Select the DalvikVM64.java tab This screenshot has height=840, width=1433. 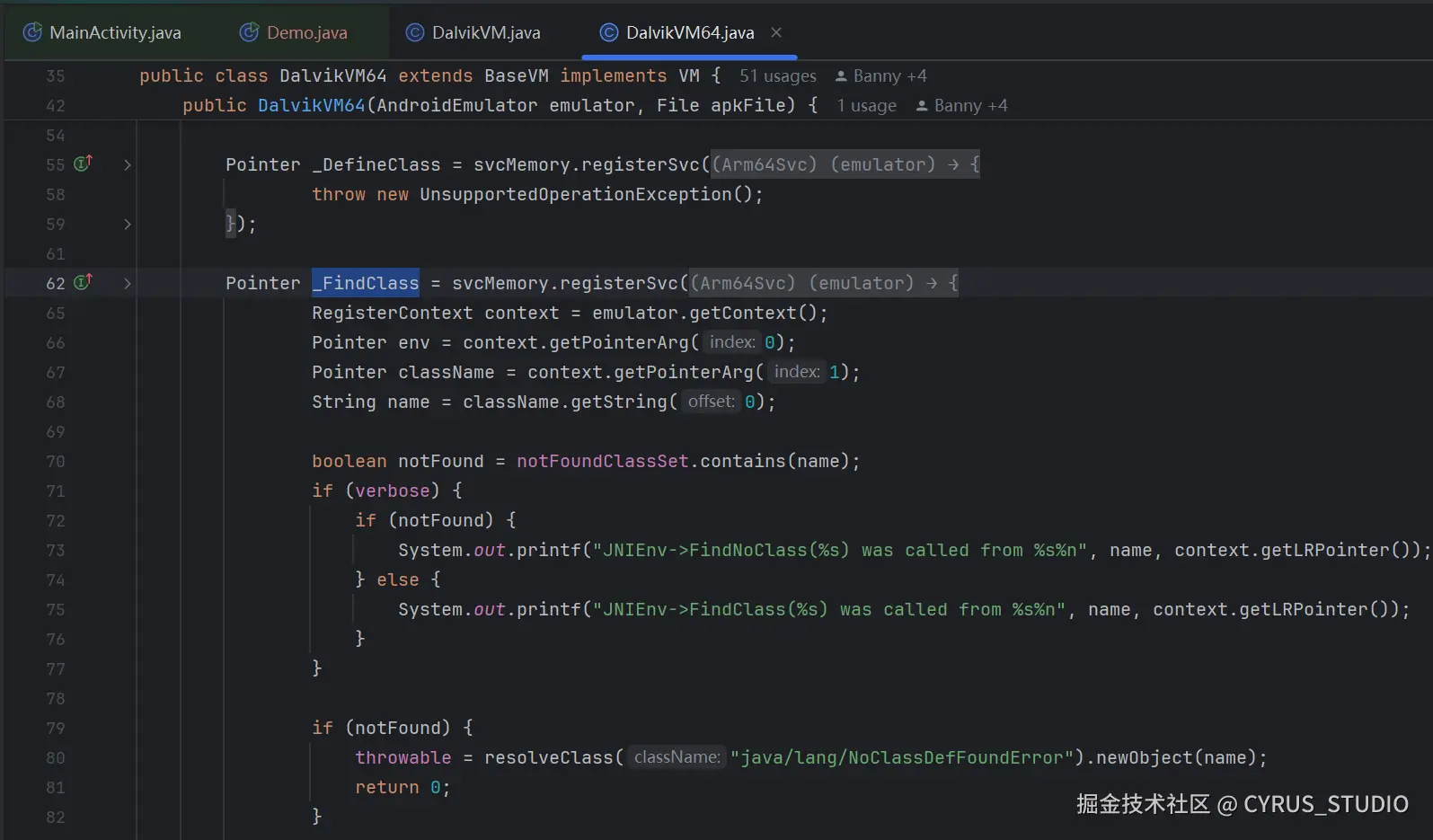690,32
